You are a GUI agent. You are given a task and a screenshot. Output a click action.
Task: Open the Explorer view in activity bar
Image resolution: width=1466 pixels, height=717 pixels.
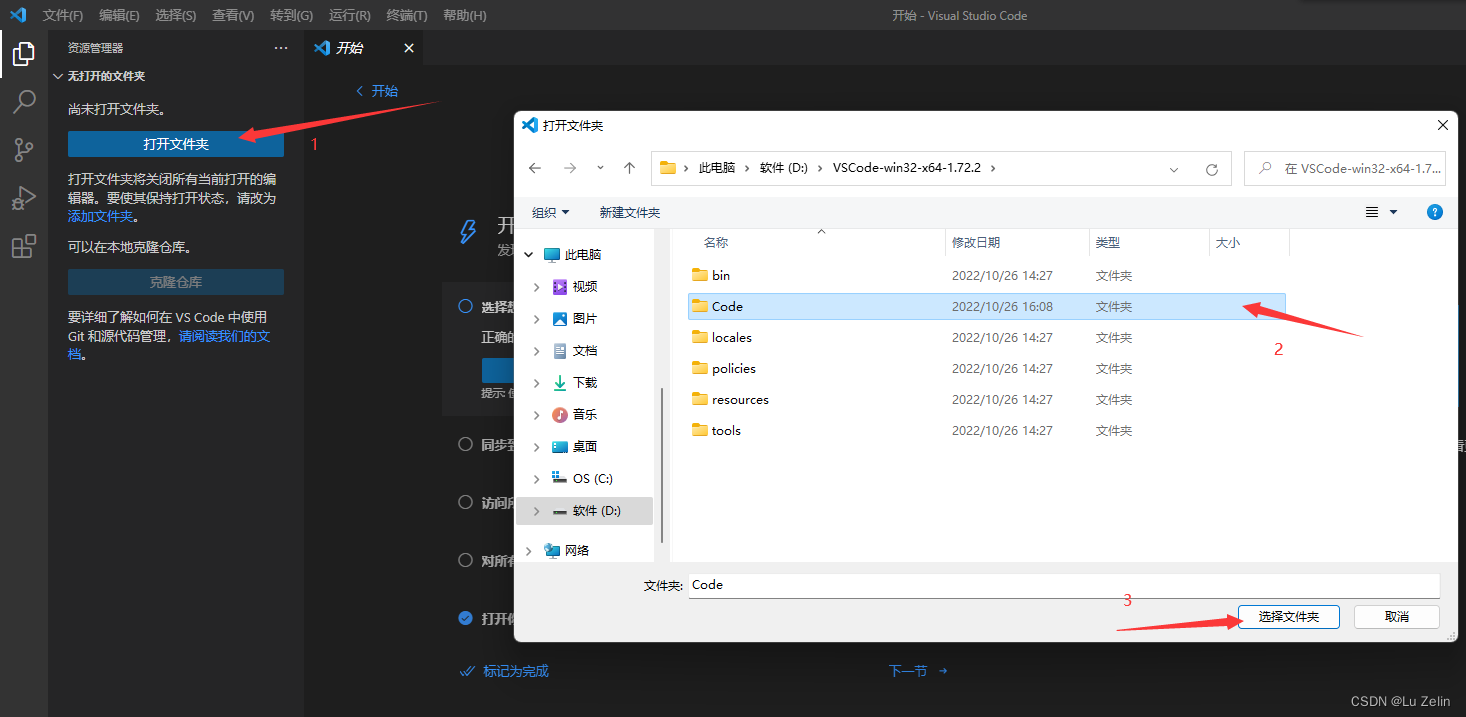pyautogui.click(x=23, y=54)
